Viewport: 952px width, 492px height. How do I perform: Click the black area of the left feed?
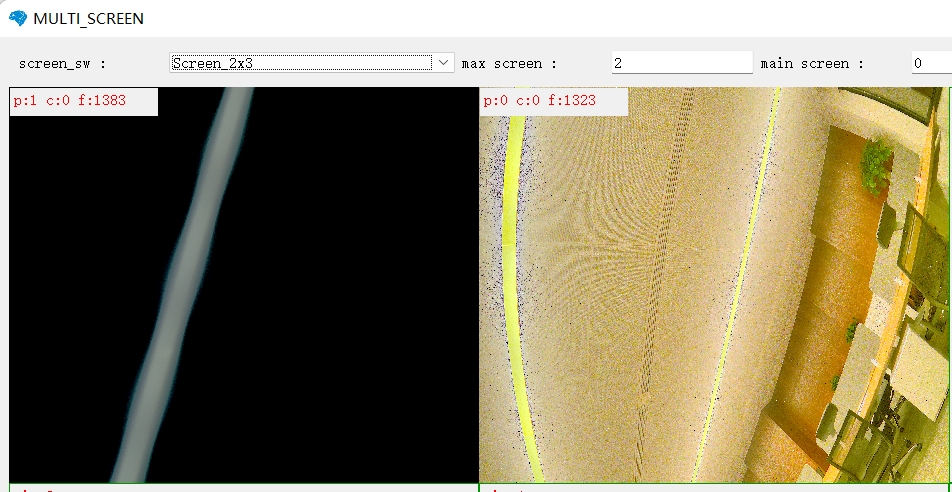pyautogui.click(x=360, y=300)
